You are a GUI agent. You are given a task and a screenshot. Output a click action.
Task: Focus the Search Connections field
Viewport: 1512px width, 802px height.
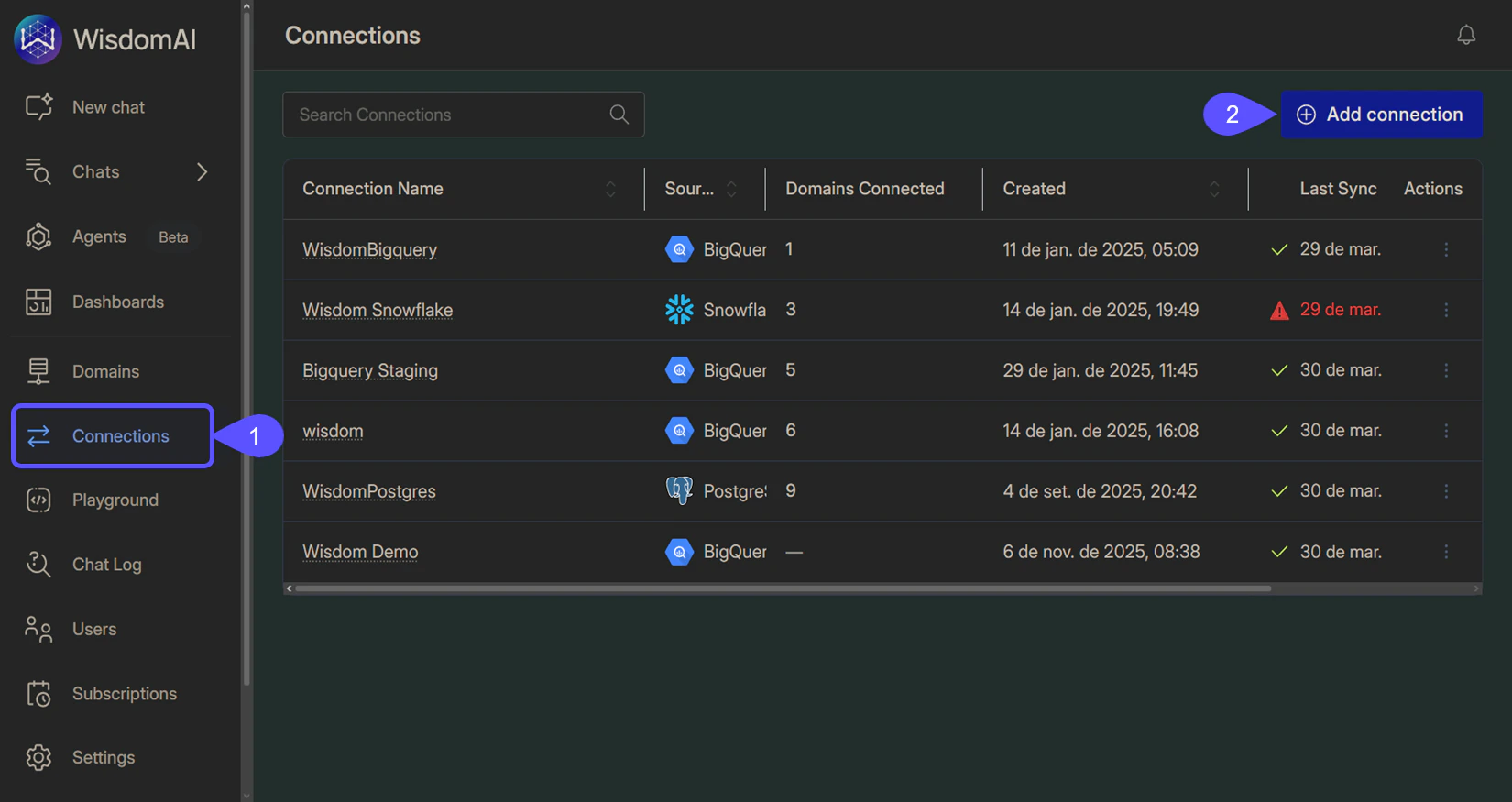[x=463, y=115]
